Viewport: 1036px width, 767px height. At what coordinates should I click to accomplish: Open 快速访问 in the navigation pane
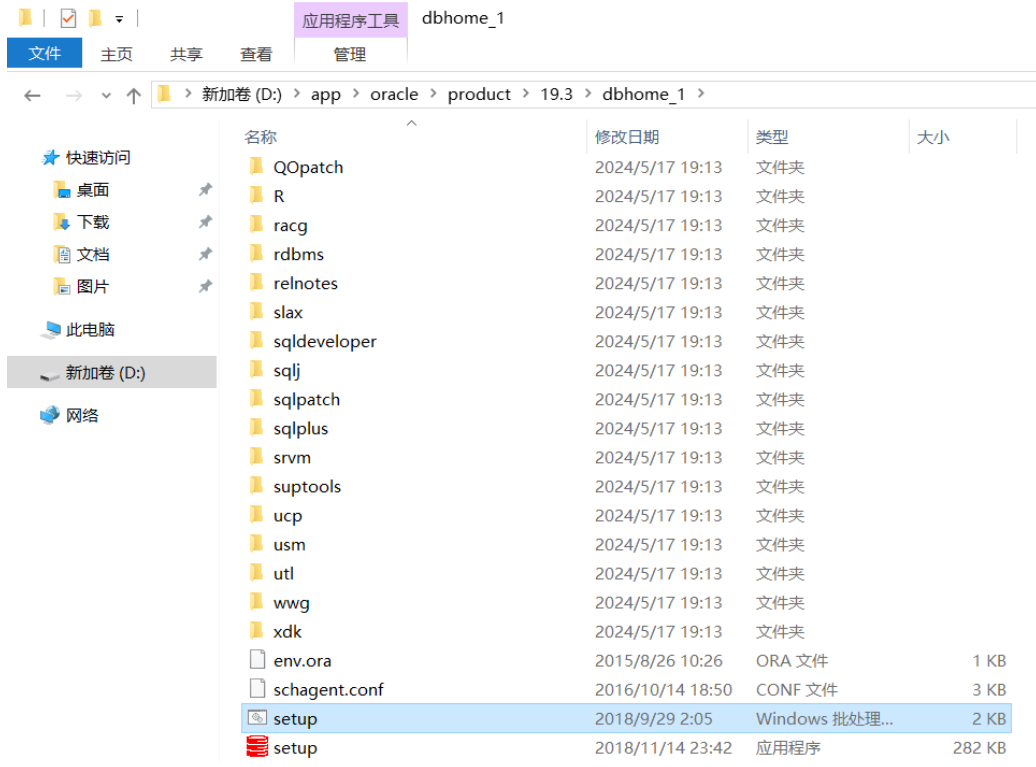97,158
